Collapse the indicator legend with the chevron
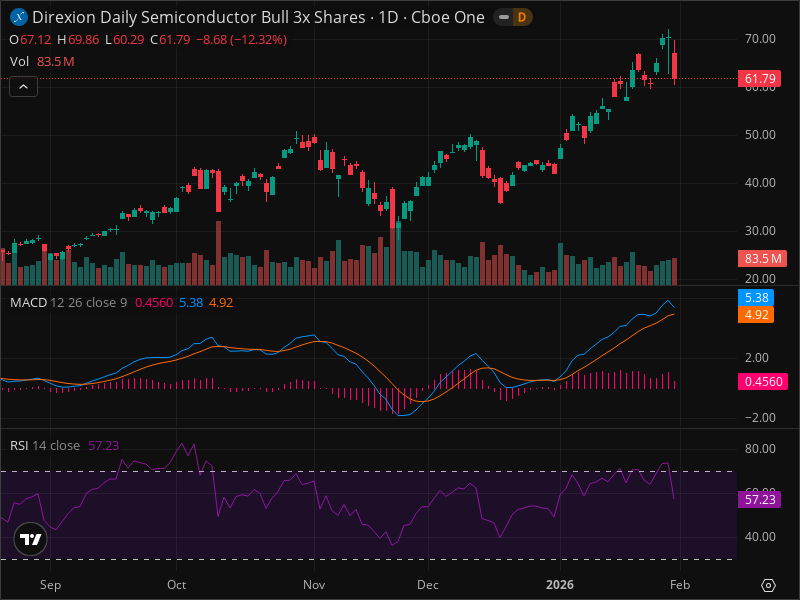The image size is (800, 600). [23, 87]
